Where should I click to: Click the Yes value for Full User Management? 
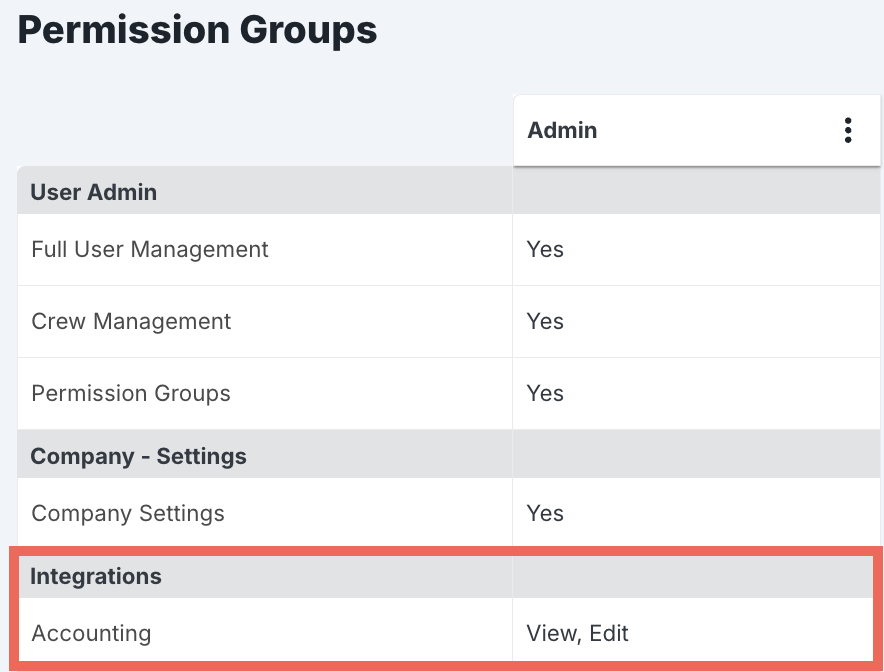click(545, 249)
